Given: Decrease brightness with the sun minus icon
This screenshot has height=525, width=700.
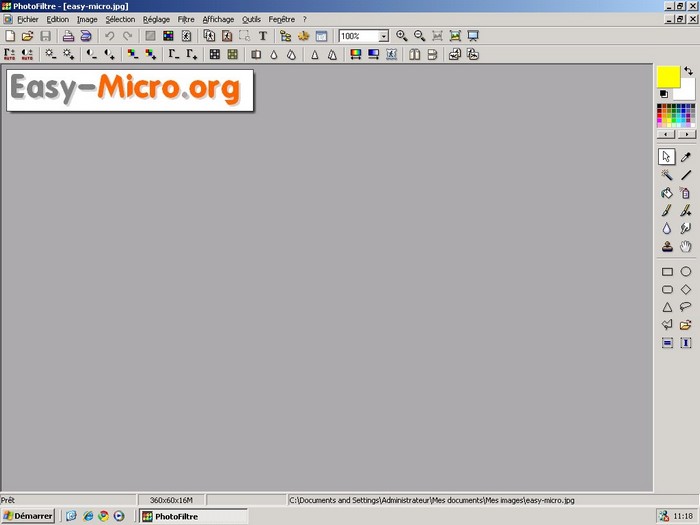Looking at the screenshot, I should click(50, 54).
